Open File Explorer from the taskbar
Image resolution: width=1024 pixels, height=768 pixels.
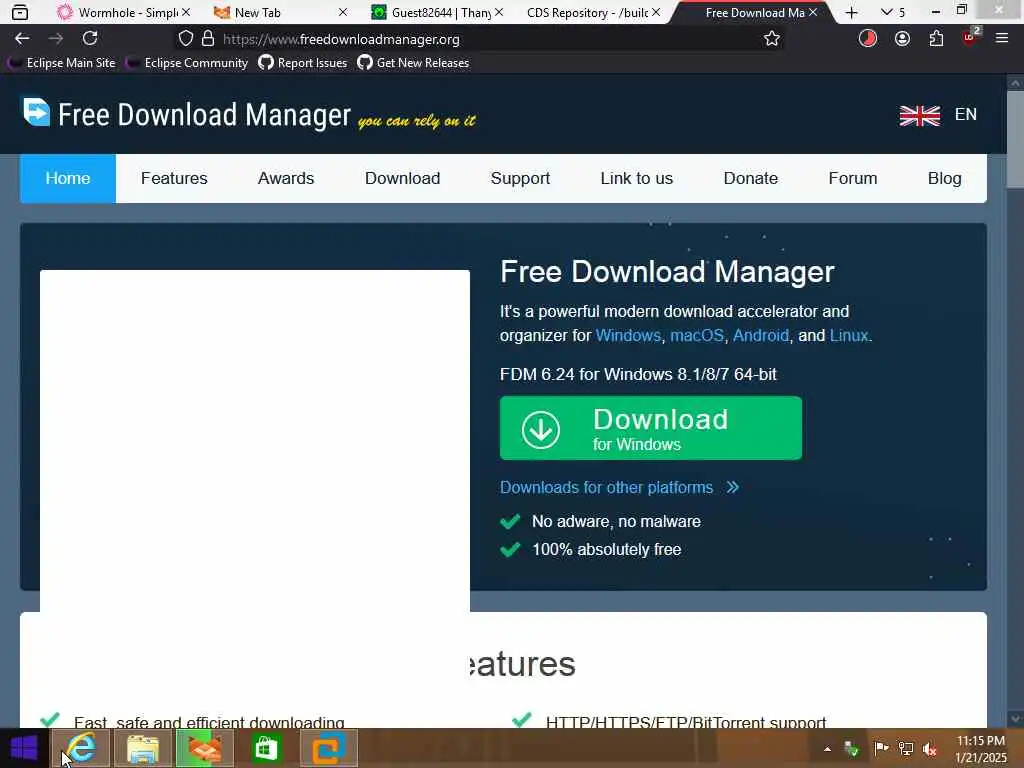(x=143, y=748)
